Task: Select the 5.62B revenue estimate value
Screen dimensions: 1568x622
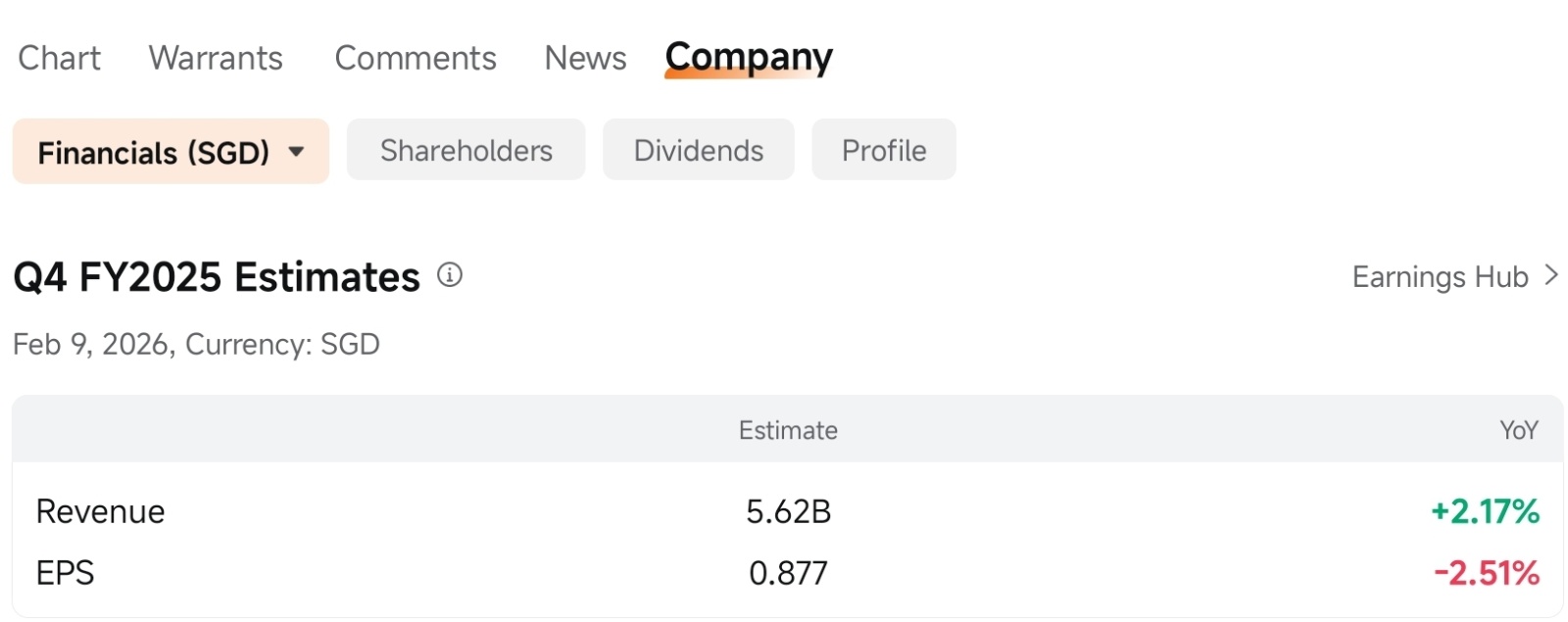Action: click(x=788, y=511)
